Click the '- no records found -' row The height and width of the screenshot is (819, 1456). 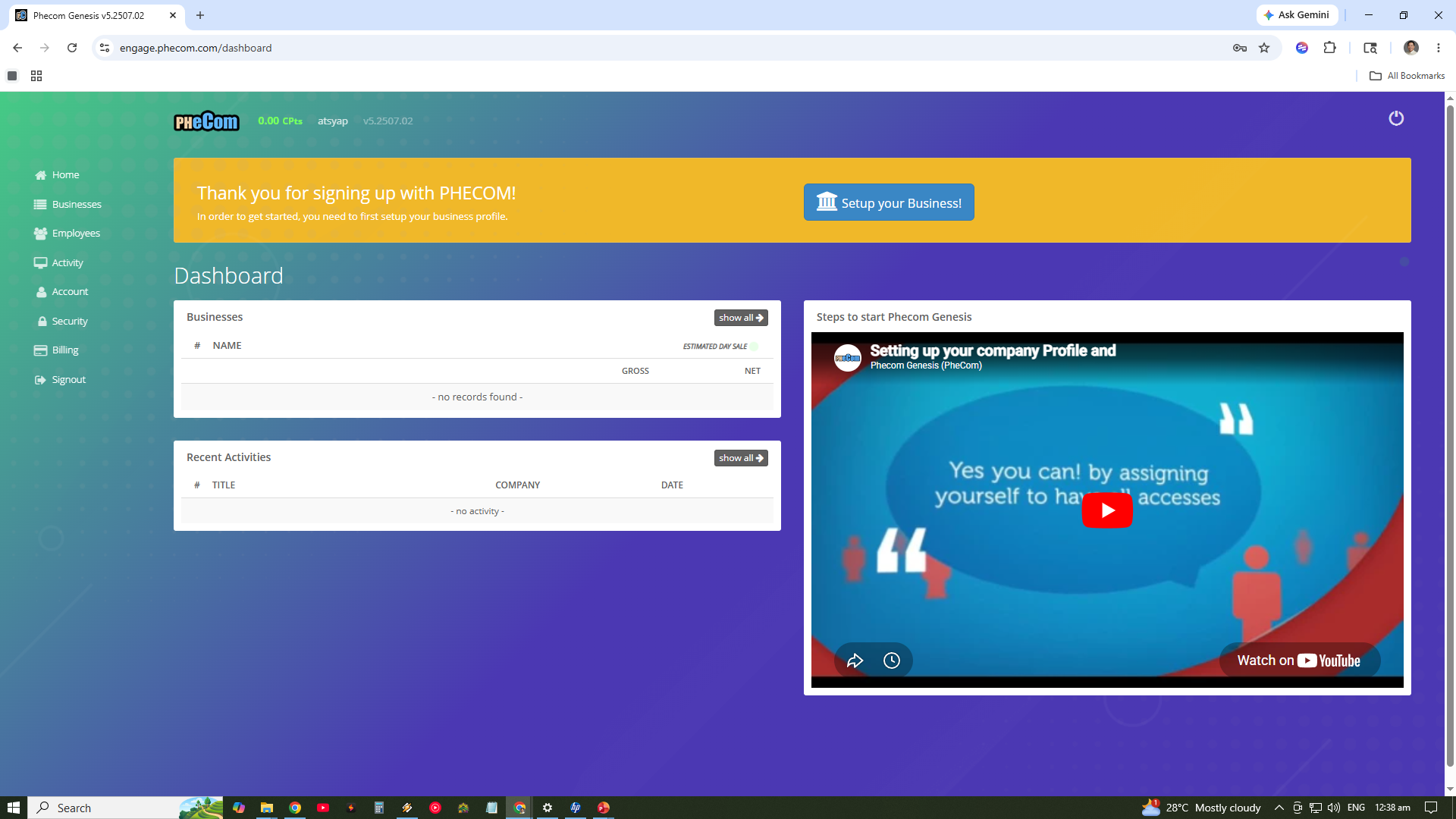[477, 397]
